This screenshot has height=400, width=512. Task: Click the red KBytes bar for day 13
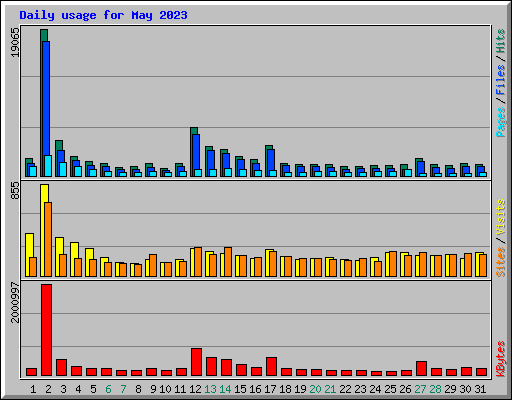(x=211, y=366)
